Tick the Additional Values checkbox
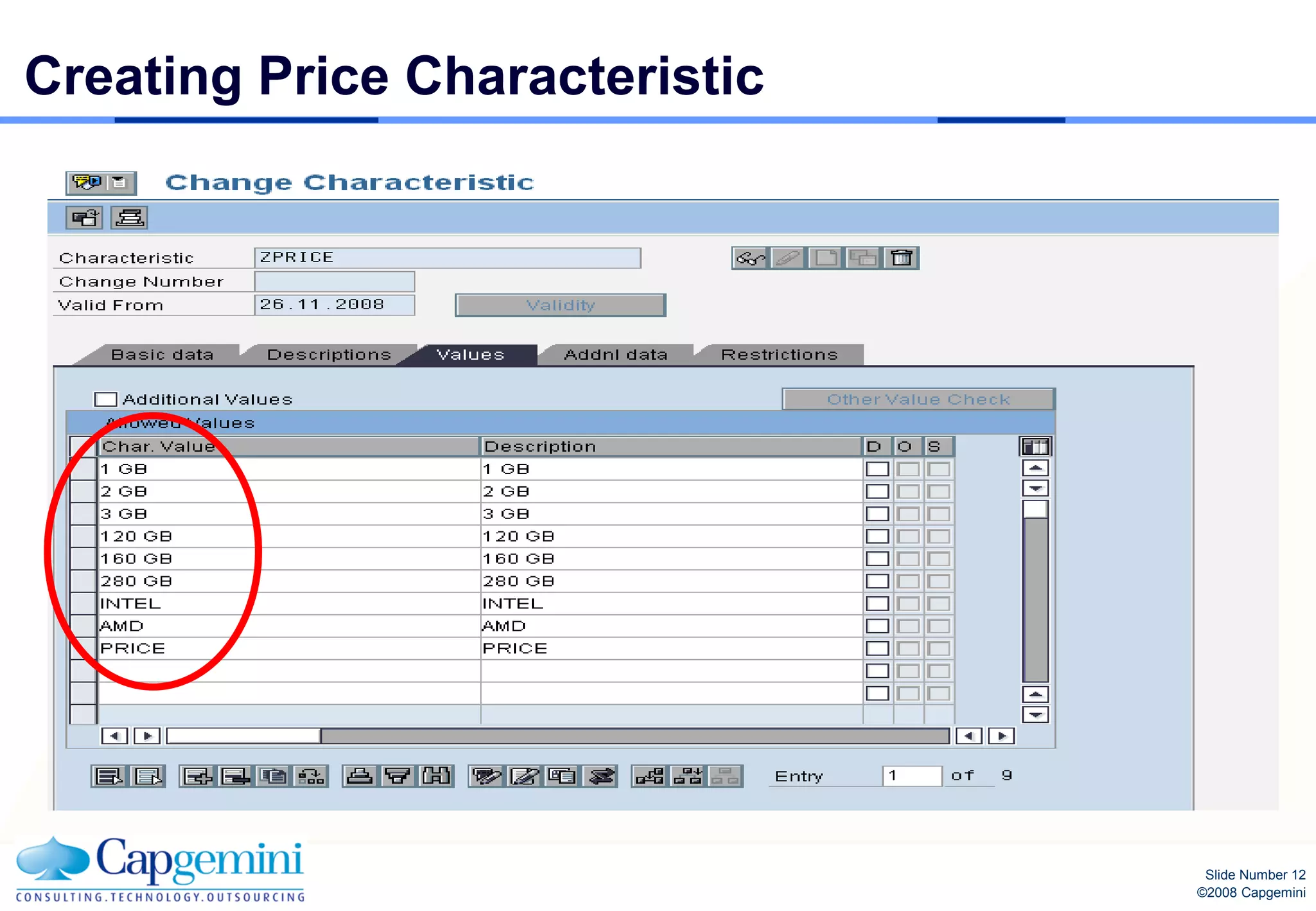The width and height of the screenshot is (1316, 911). point(105,400)
